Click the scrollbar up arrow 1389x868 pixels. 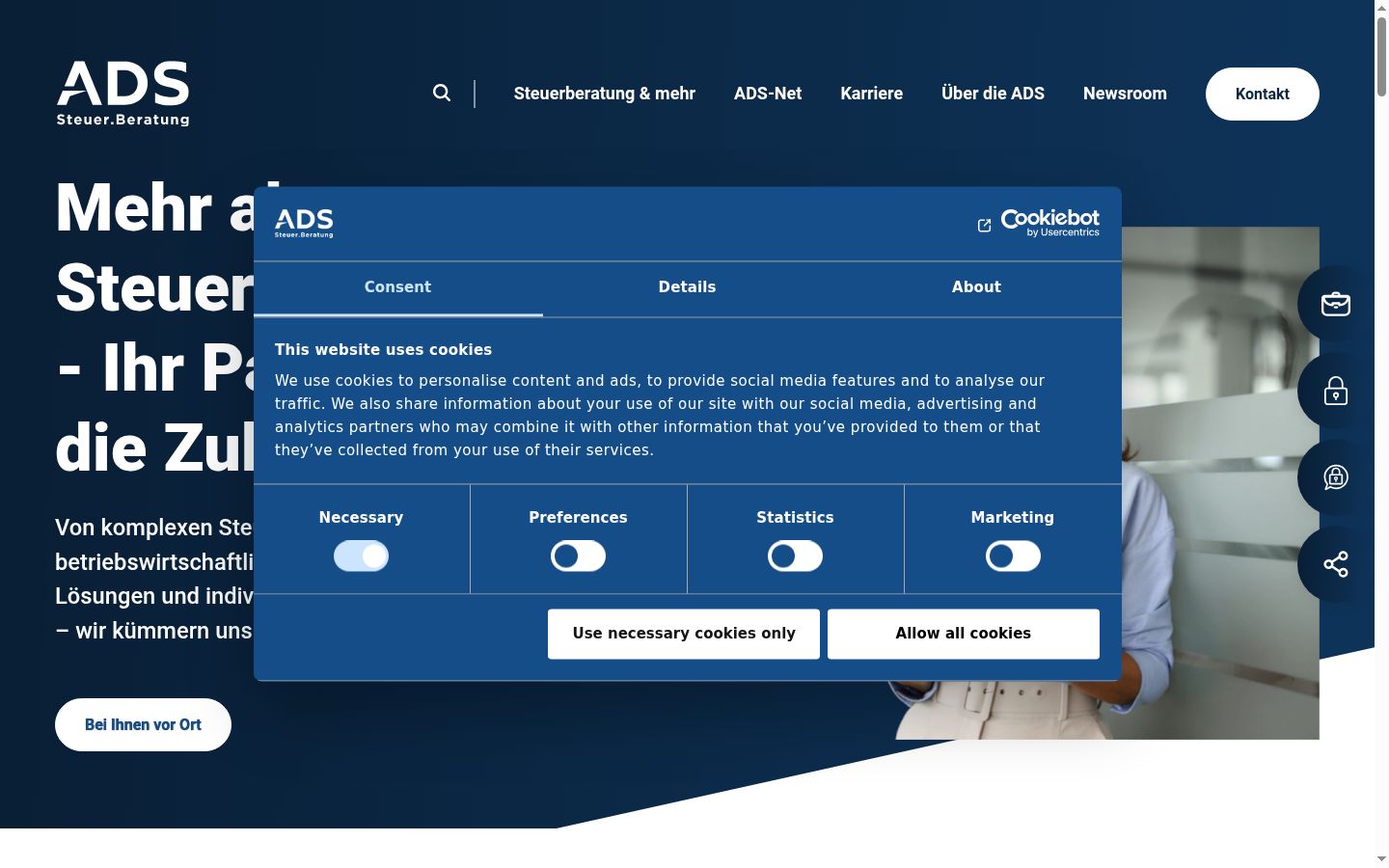(1381, 8)
